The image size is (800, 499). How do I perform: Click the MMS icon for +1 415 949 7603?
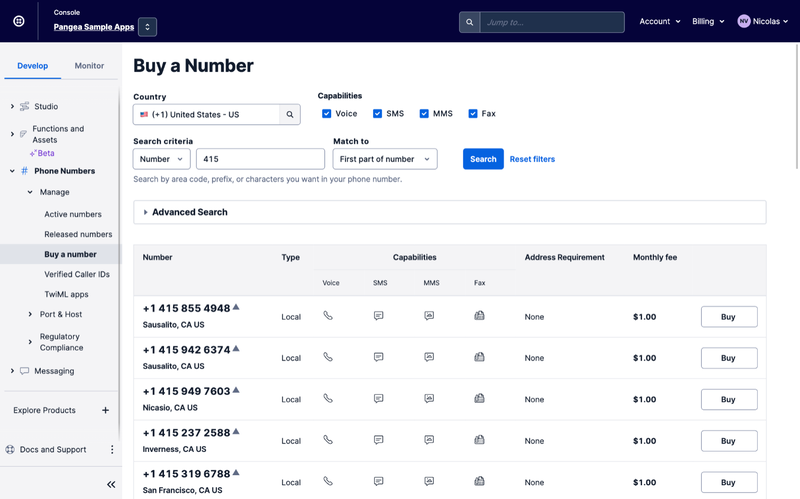(429, 399)
